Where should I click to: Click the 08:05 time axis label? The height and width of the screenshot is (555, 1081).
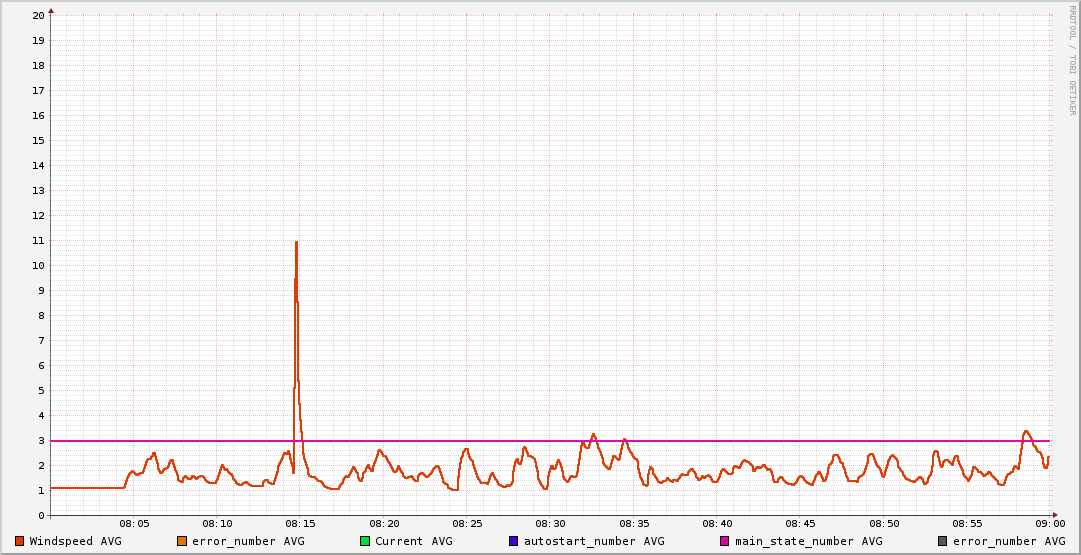pyautogui.click(x=134, y=524)
